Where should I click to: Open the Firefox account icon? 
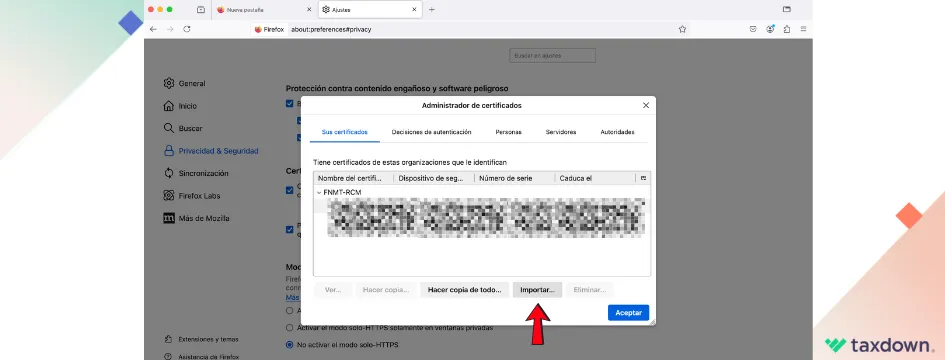tap(770, 29)
